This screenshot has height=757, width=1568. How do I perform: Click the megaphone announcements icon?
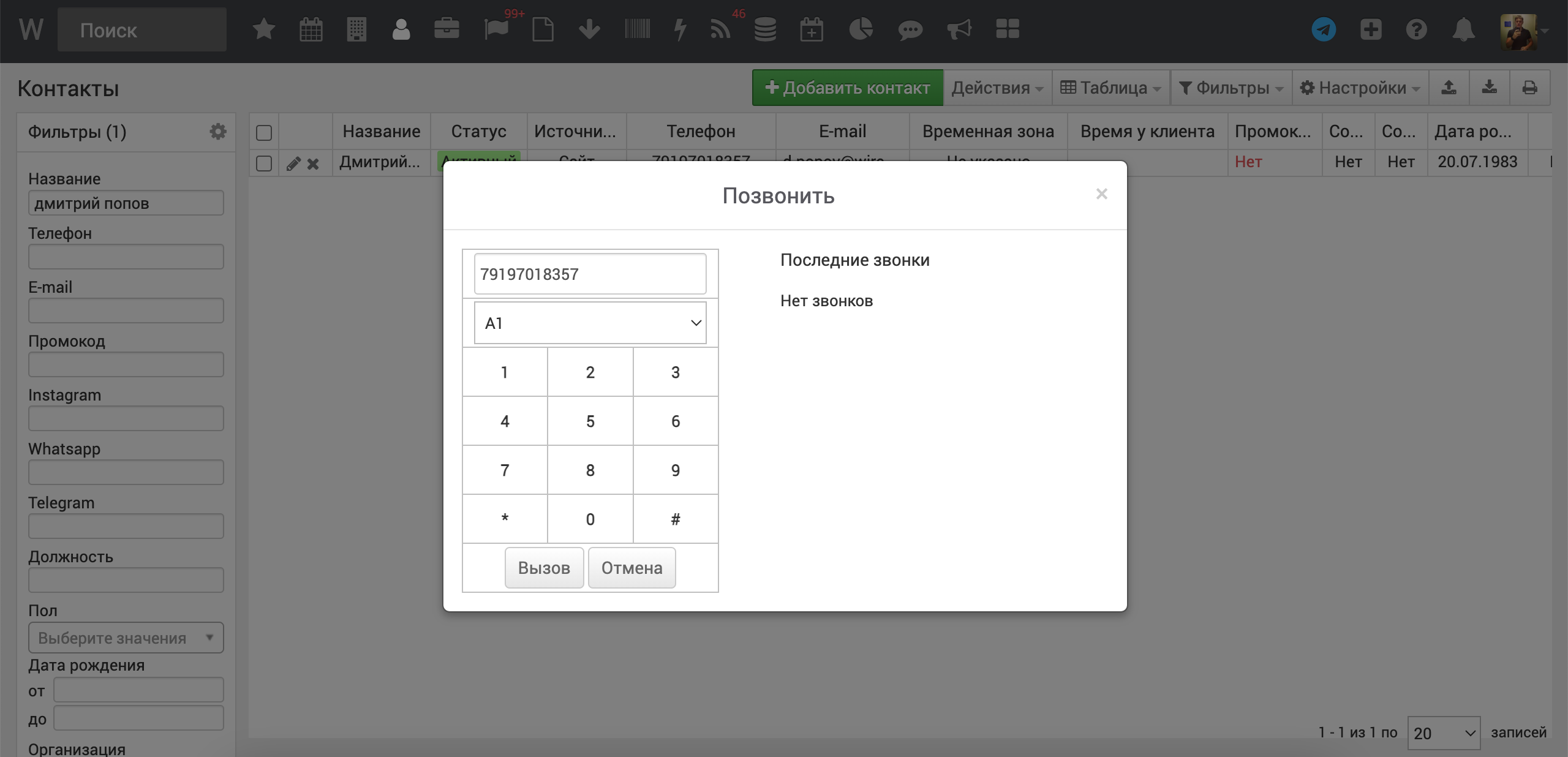[959, 29]
